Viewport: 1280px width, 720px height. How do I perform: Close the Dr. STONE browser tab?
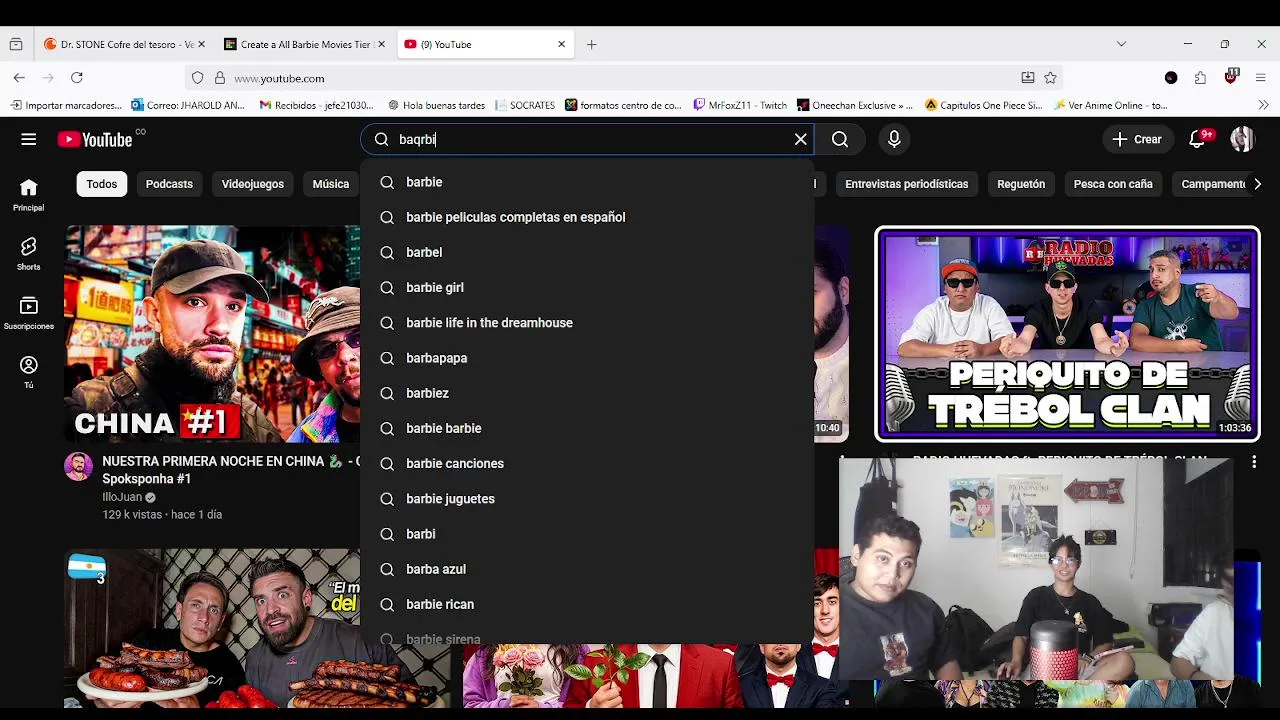click(201, 44)
